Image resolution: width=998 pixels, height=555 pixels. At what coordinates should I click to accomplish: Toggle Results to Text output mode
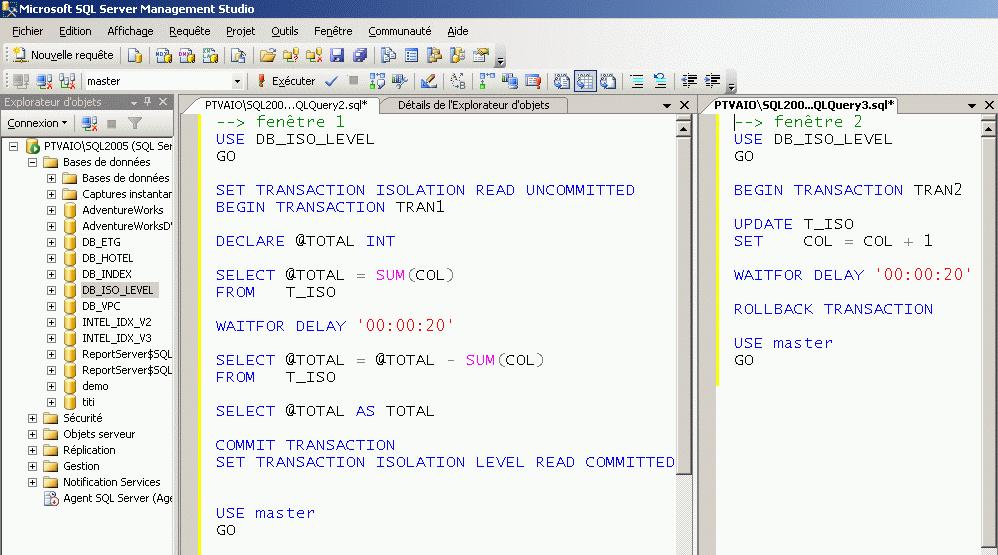tap(562, 81)
